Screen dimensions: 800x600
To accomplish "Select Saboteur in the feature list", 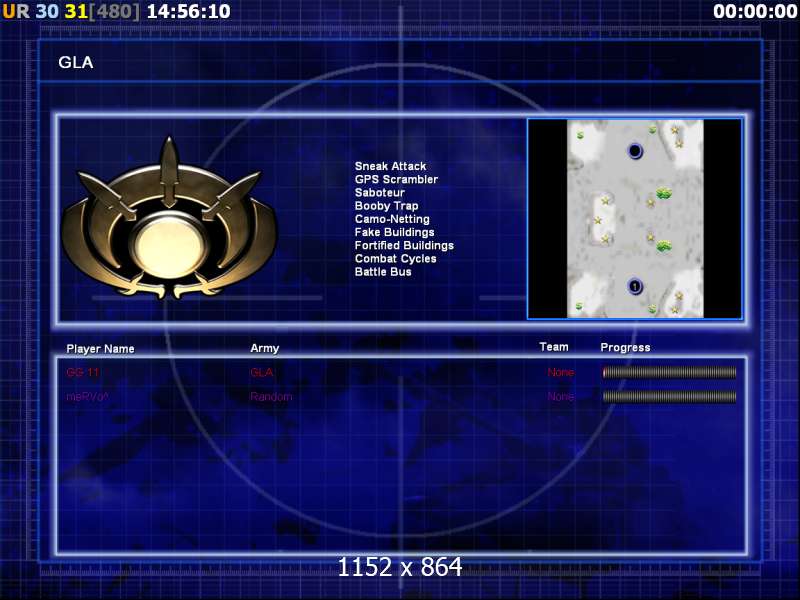I will tap(380, 193).
